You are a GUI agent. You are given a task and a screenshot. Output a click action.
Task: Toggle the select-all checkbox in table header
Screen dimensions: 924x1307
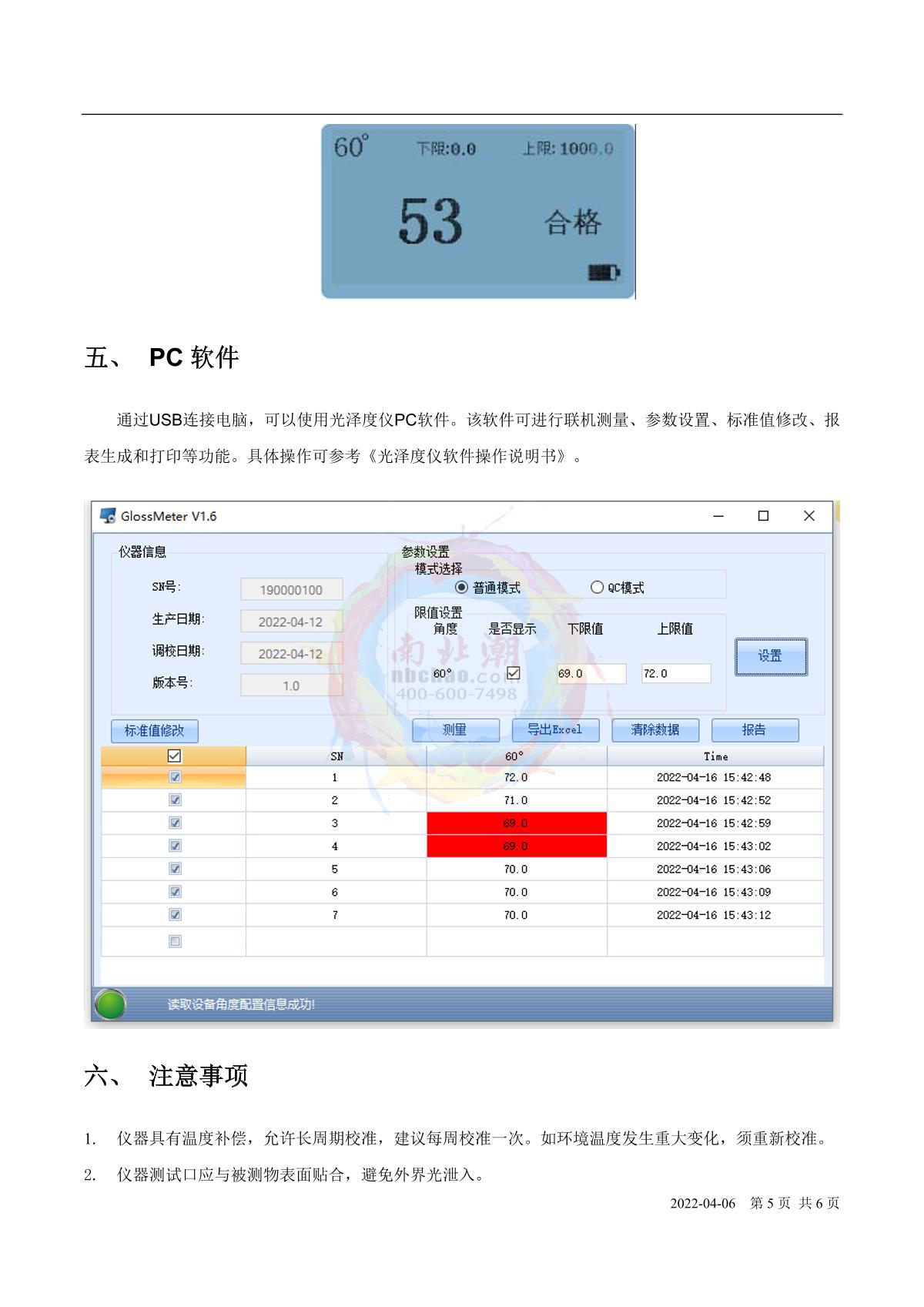click(174, 756)
